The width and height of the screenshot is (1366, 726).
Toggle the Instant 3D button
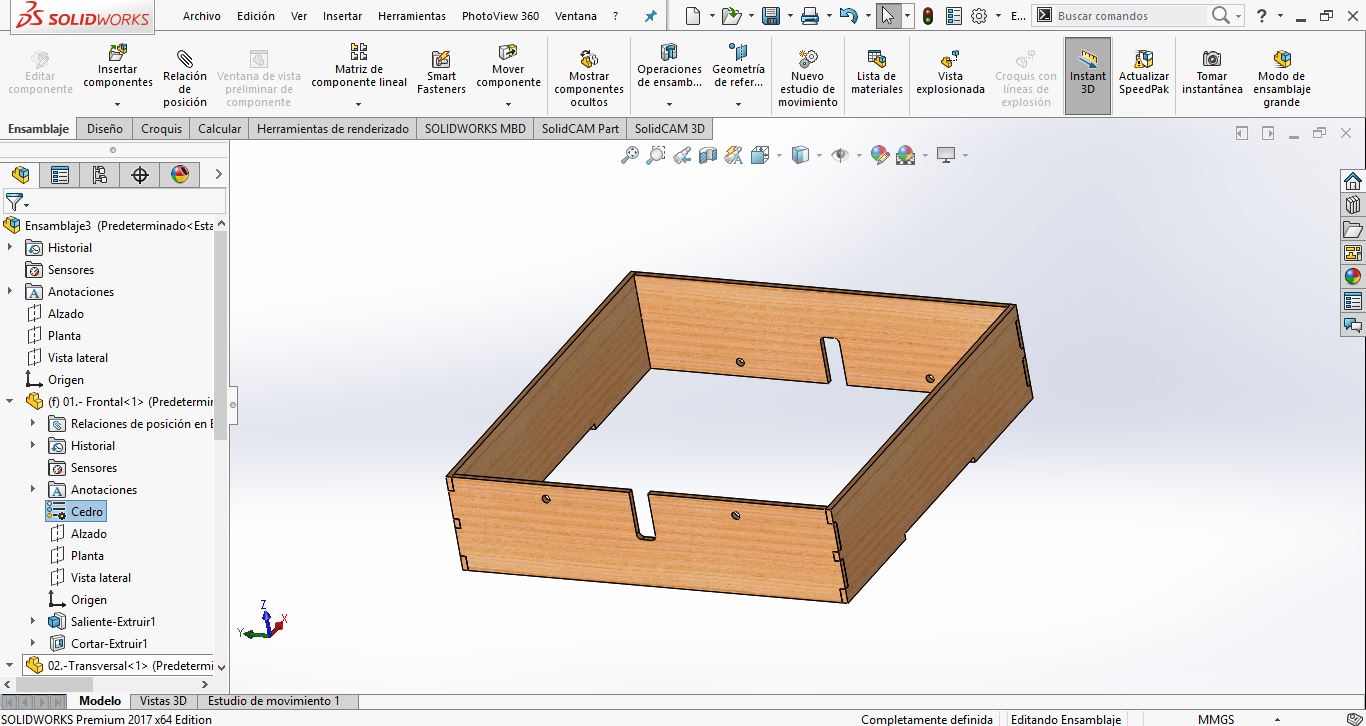(1087, 75)
